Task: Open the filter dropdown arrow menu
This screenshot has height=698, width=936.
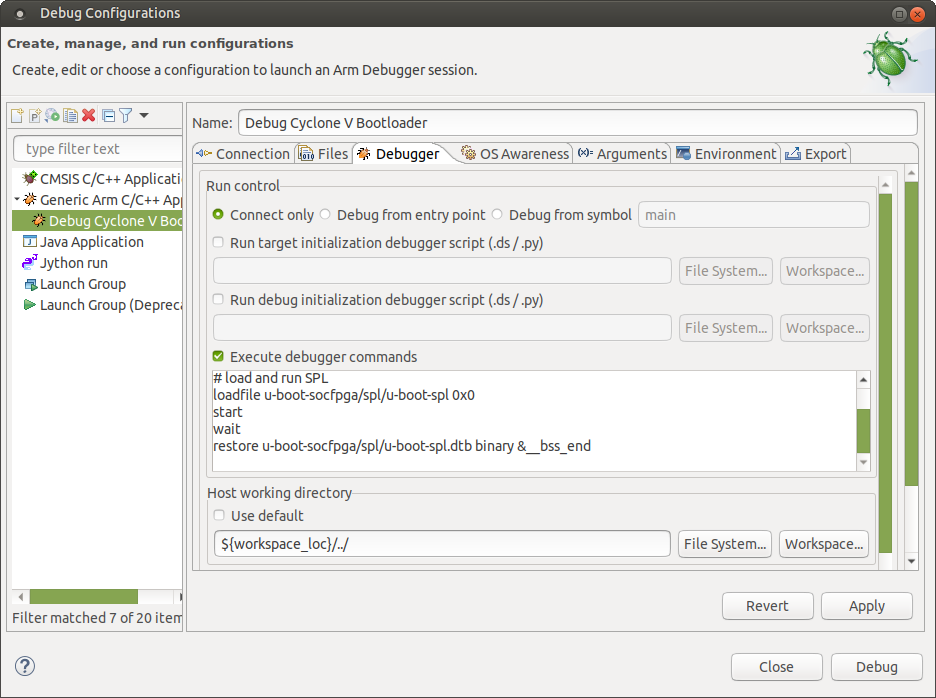Action: [x=144, y=116]
